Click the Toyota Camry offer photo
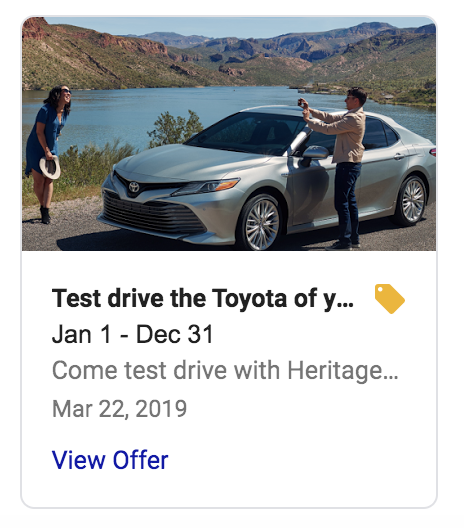The image size is (464, 528). 229,134
